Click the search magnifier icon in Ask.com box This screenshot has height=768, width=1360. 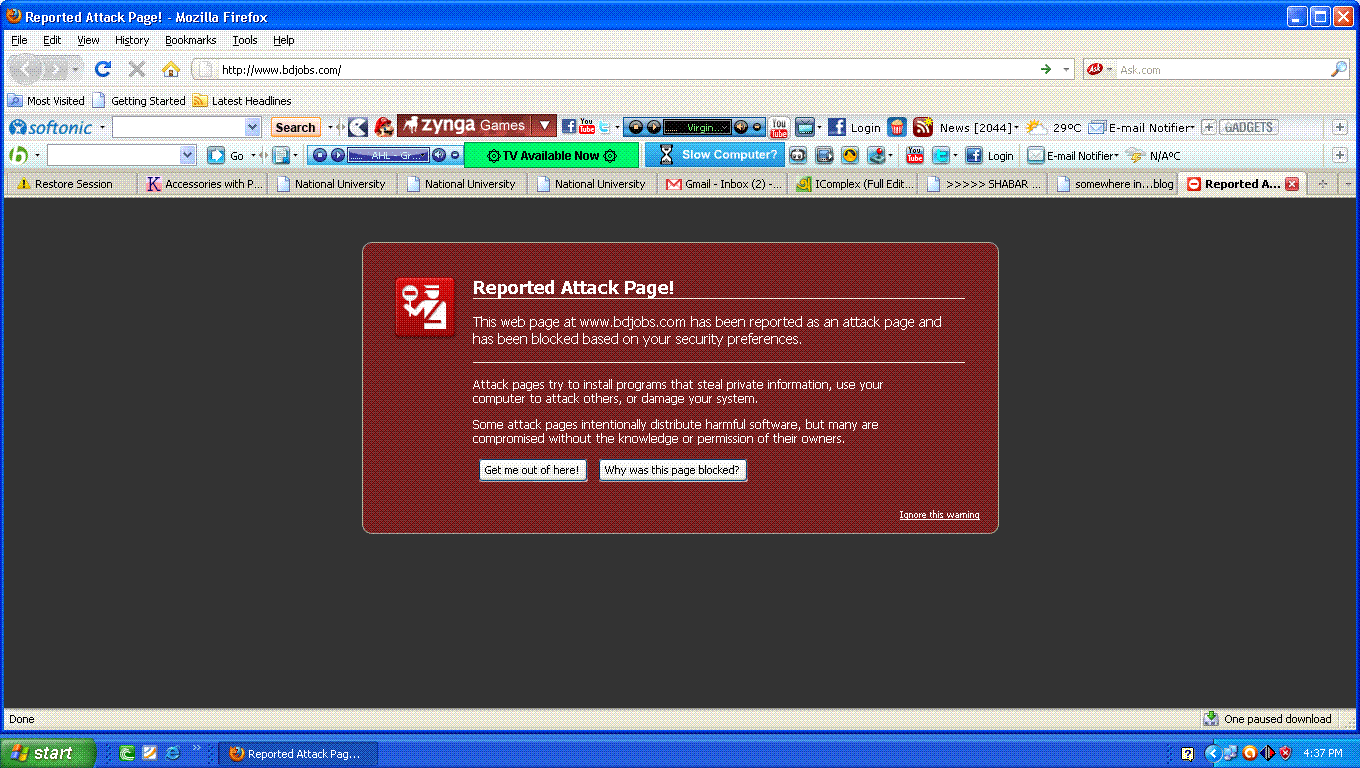coord(1339,69)
